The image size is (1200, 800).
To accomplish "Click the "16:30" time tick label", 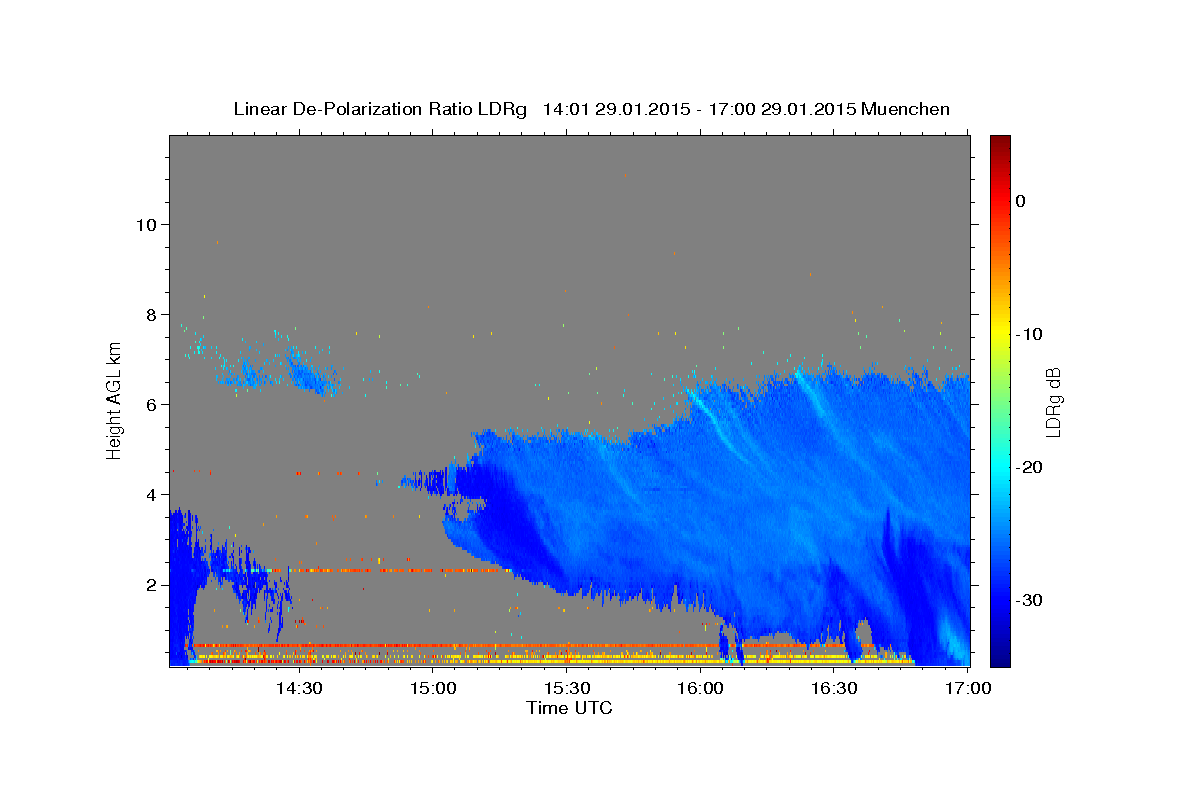I will click(x=834, y=688).
